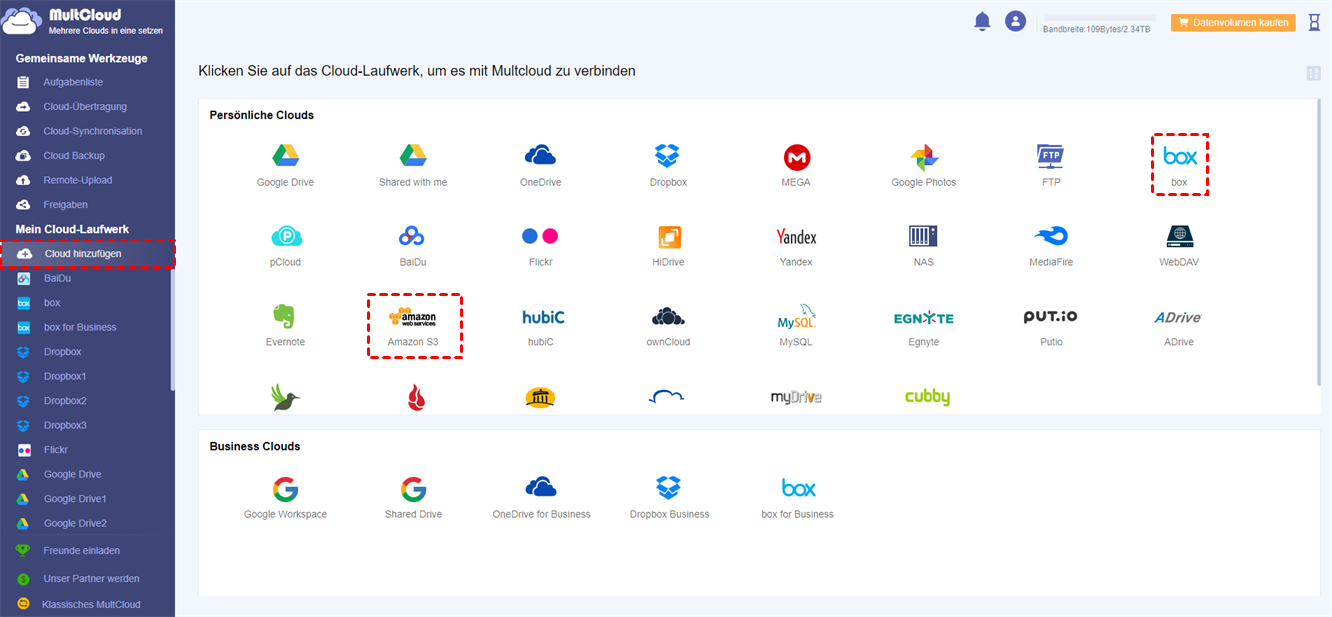This screenshot has height=617, width=1332.
Task: Add a MediaFire account
Action: 1051,245
